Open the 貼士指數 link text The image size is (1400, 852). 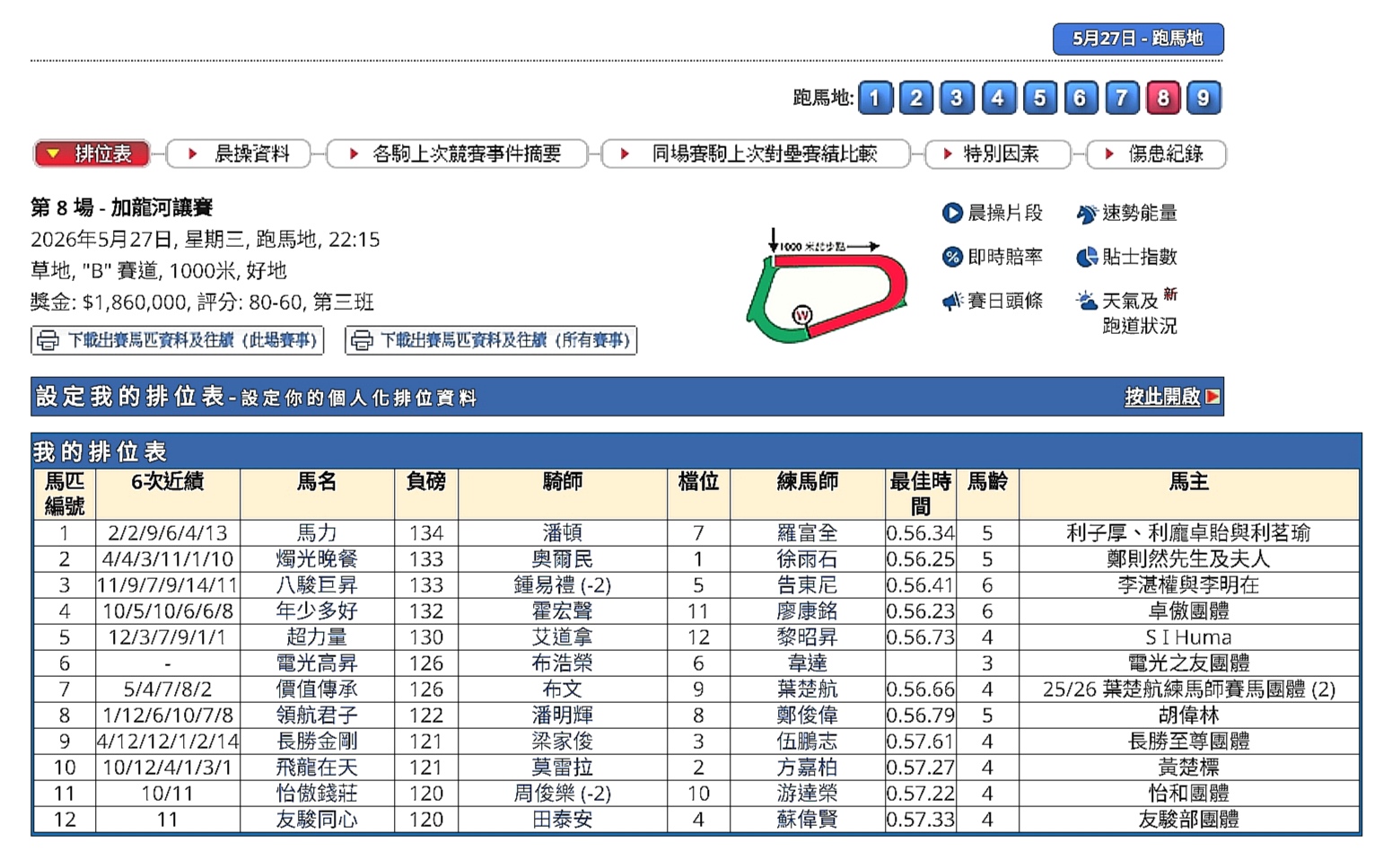(1139, 257)
